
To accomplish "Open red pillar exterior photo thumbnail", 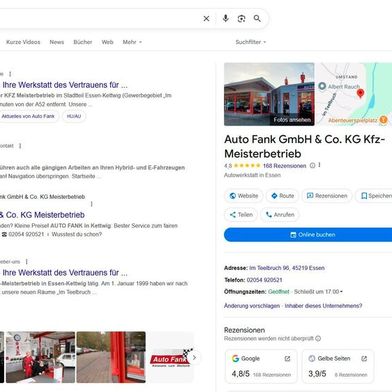I will click(x=111, y=357).
